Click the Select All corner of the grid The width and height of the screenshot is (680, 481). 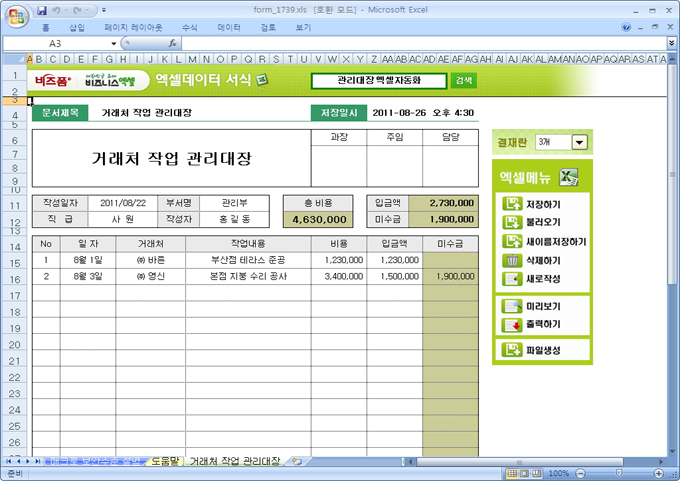(x=14, y=59)
